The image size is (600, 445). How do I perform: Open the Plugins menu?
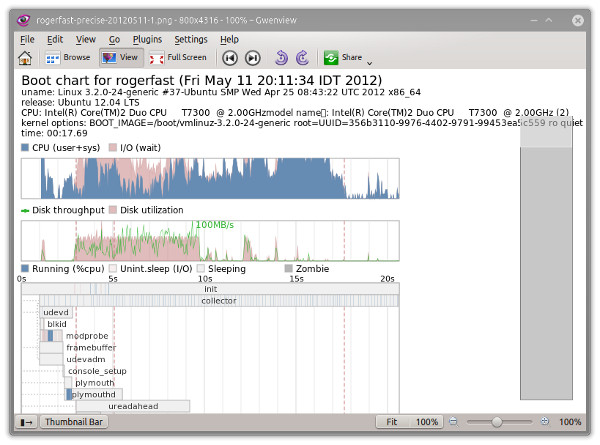147,39
